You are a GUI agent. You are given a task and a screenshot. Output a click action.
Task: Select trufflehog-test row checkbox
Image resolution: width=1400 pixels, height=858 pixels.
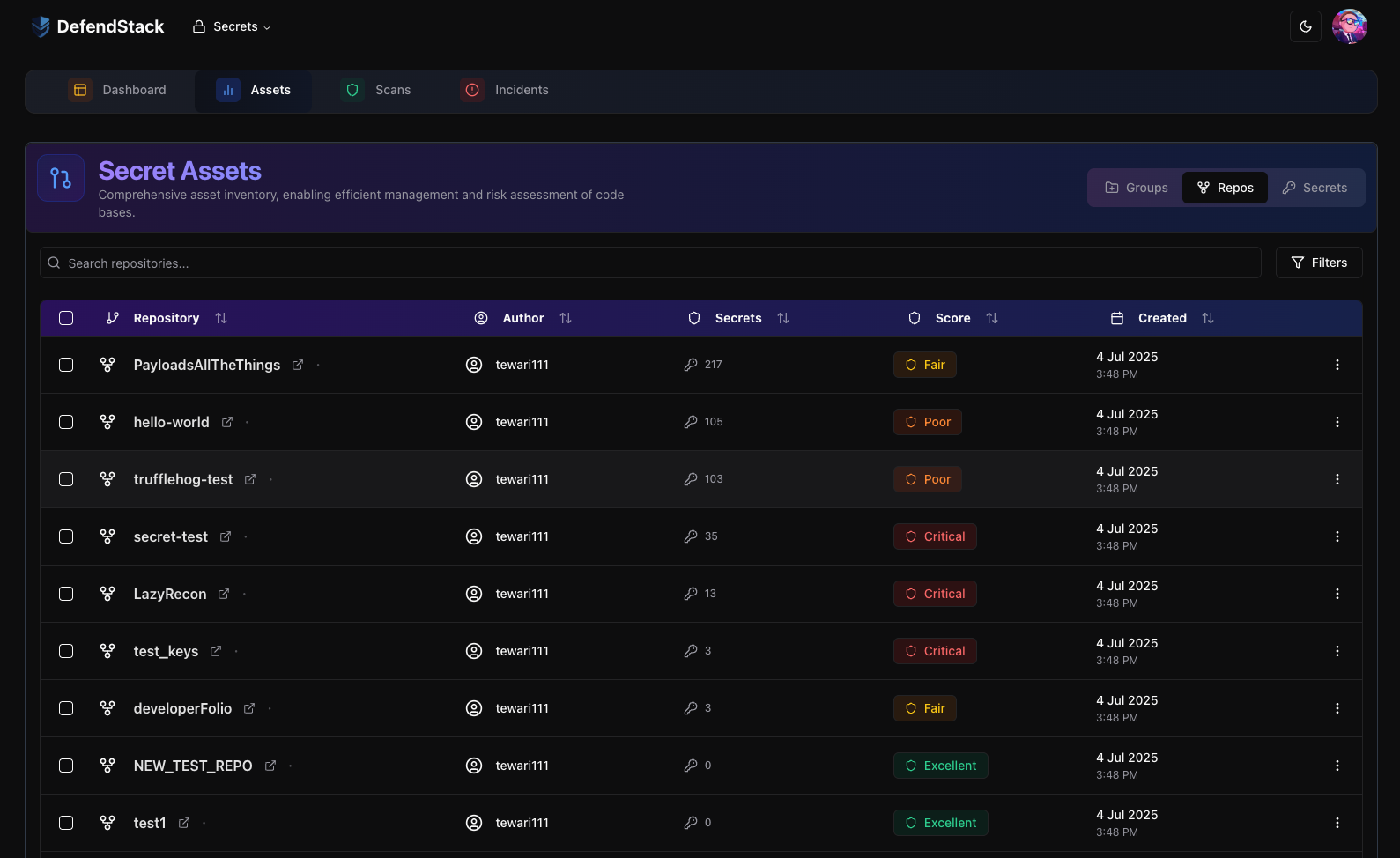tap(66, 479)
